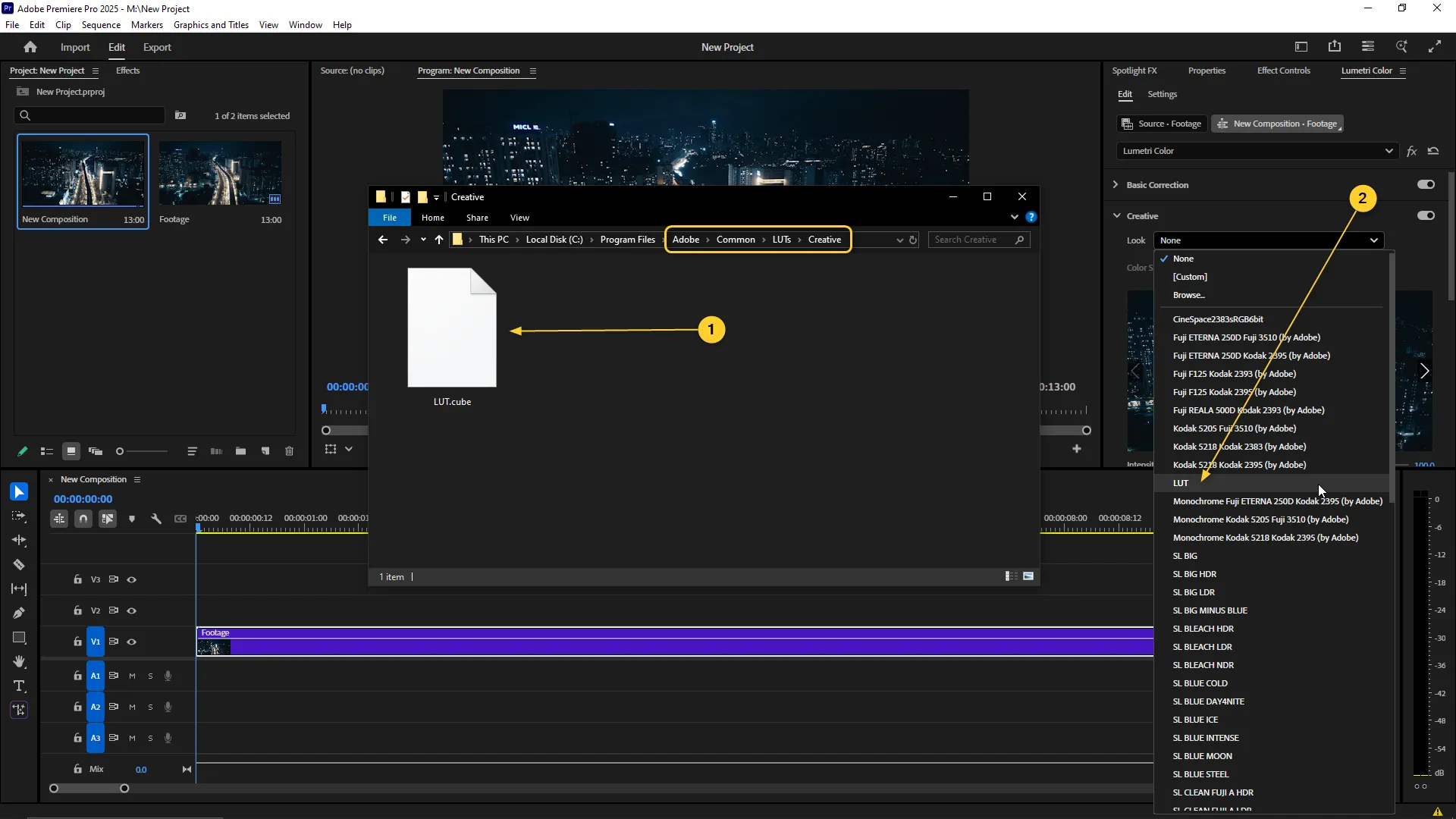1456x819 pixels.
Task: Adjust the Project panel thumbnail zoom slider
Action: pos(120,451)
